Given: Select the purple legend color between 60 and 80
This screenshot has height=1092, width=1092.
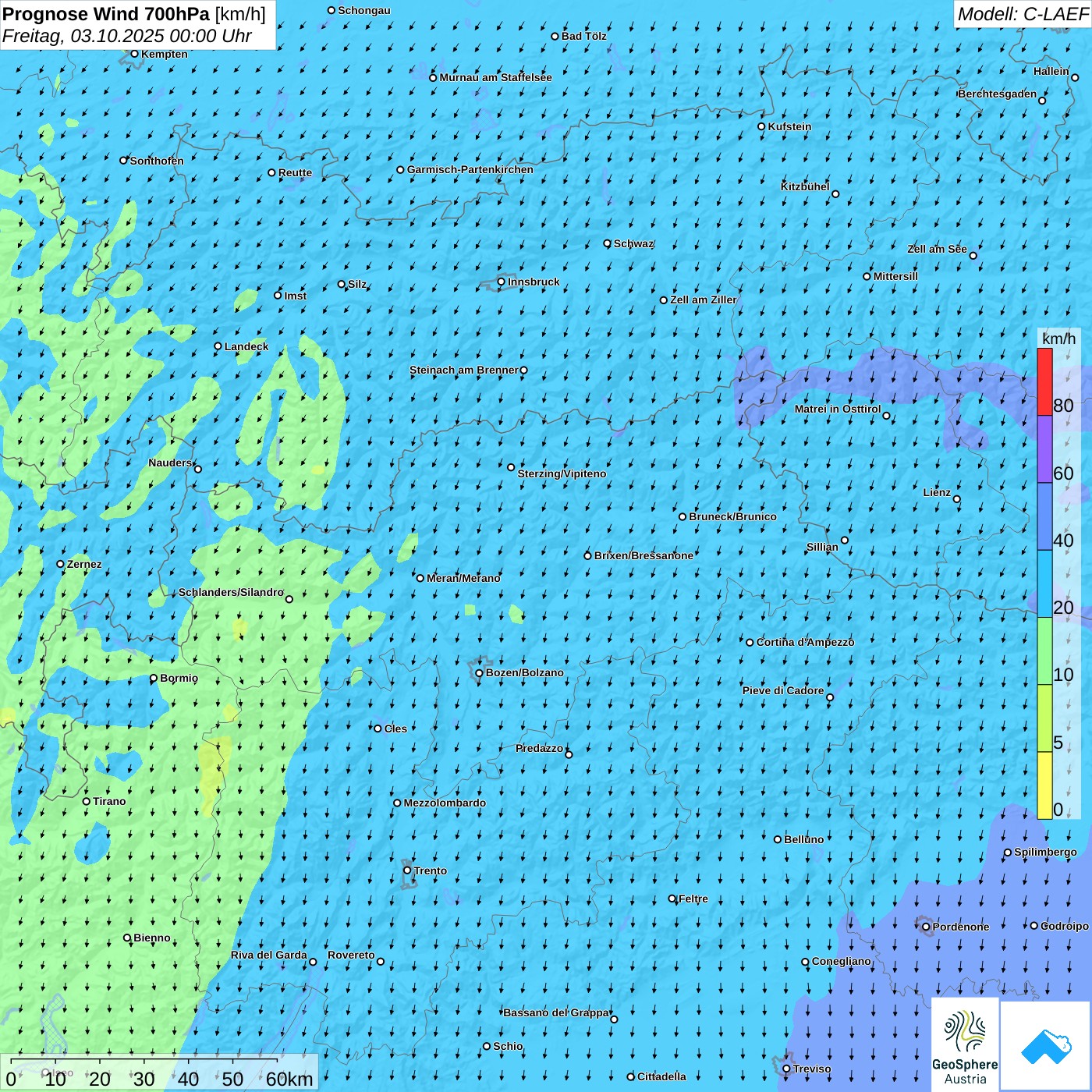Looking at the screenshot, I should 1044,449.
